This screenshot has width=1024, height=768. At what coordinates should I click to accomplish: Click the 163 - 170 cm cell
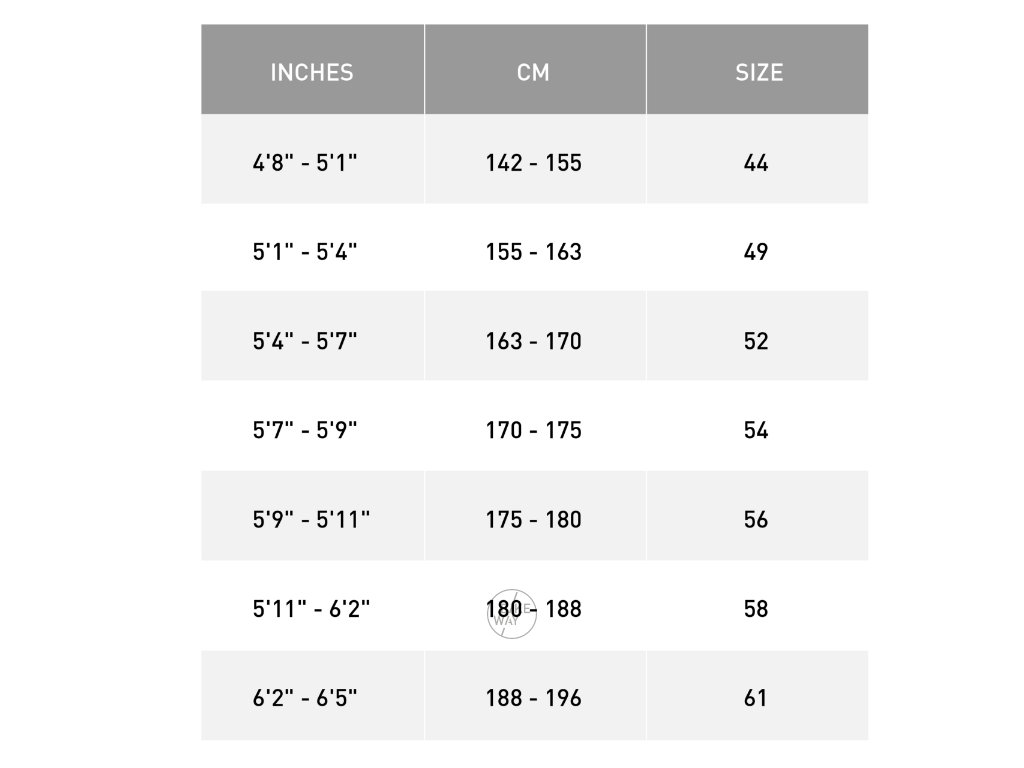click(535, 336)
